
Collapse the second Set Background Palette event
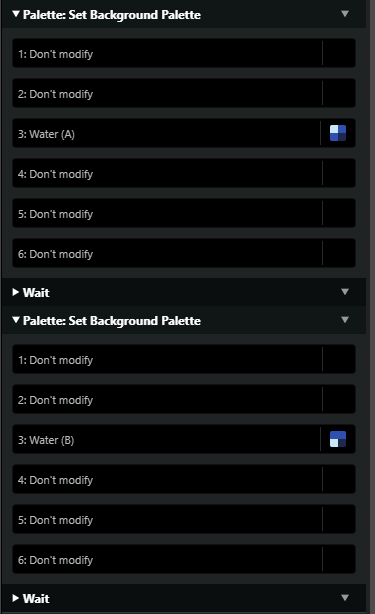click(16, 320)
